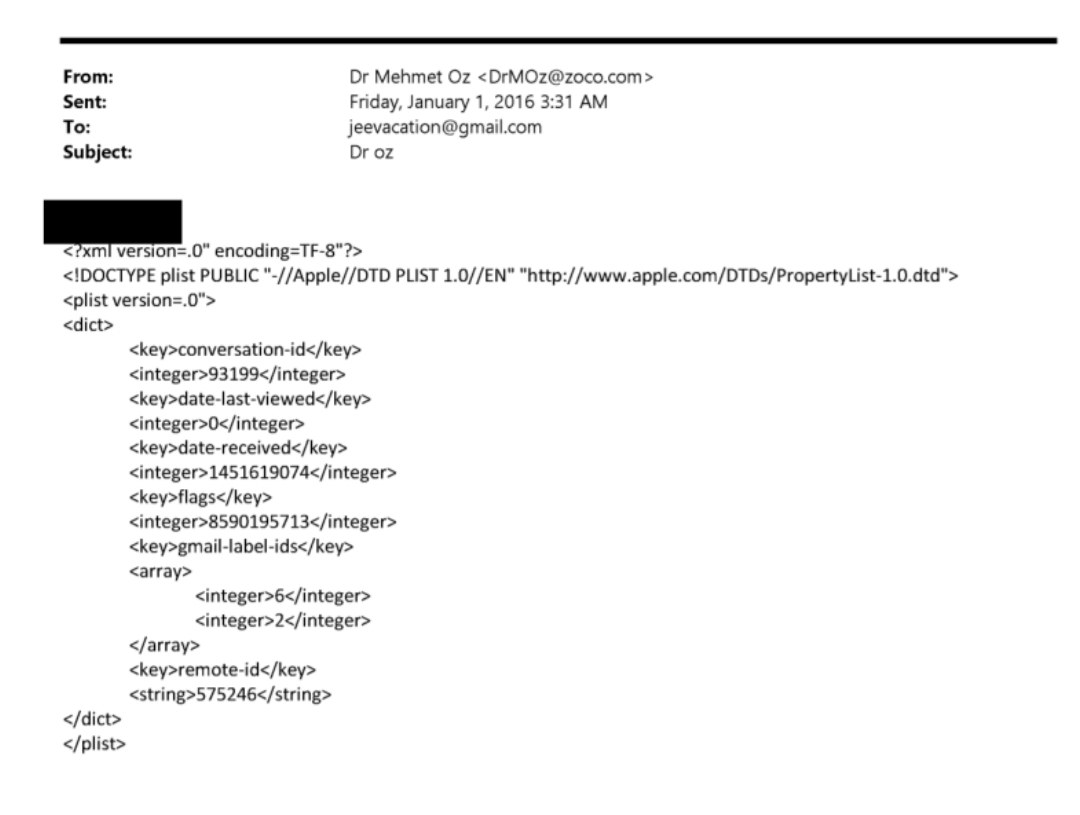The width and height of the screenshot is (1080, 815).
Task: Click the integer 1451619074 line
Action: pos(262,473)
